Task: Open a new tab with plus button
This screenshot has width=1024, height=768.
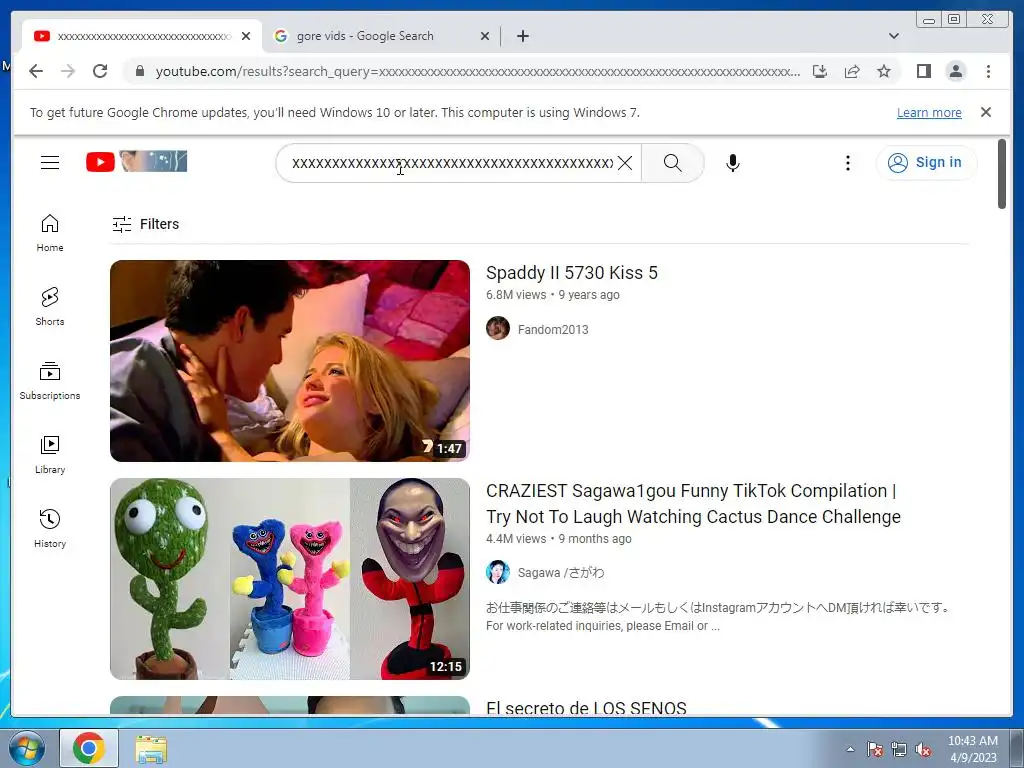Action: [522, 36]
